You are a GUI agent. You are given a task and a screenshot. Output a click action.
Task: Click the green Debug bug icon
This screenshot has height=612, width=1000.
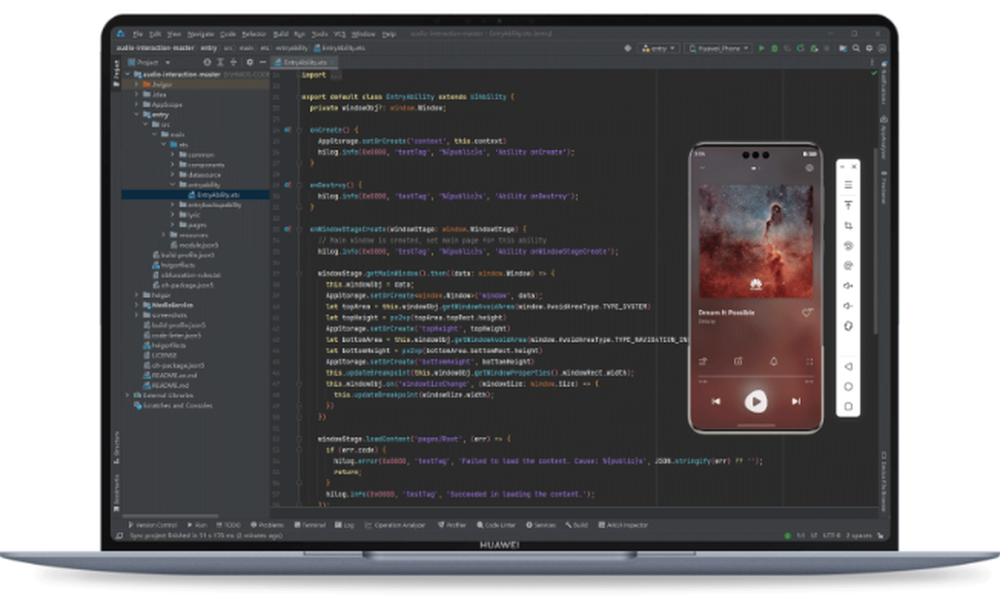774,48
